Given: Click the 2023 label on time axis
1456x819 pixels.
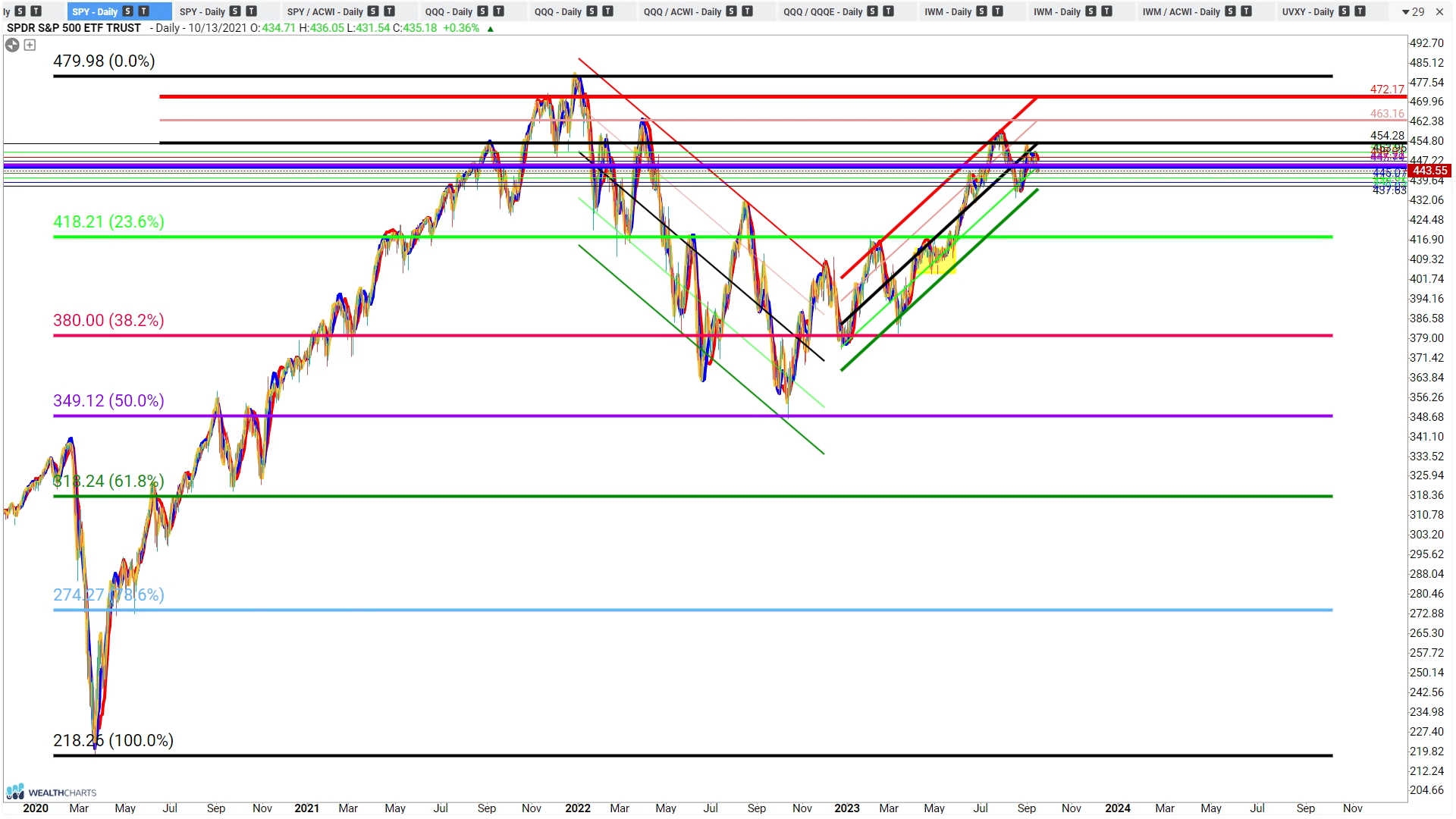Looking at the screenshot, I should pyautogui.click(x=846, y=808).
